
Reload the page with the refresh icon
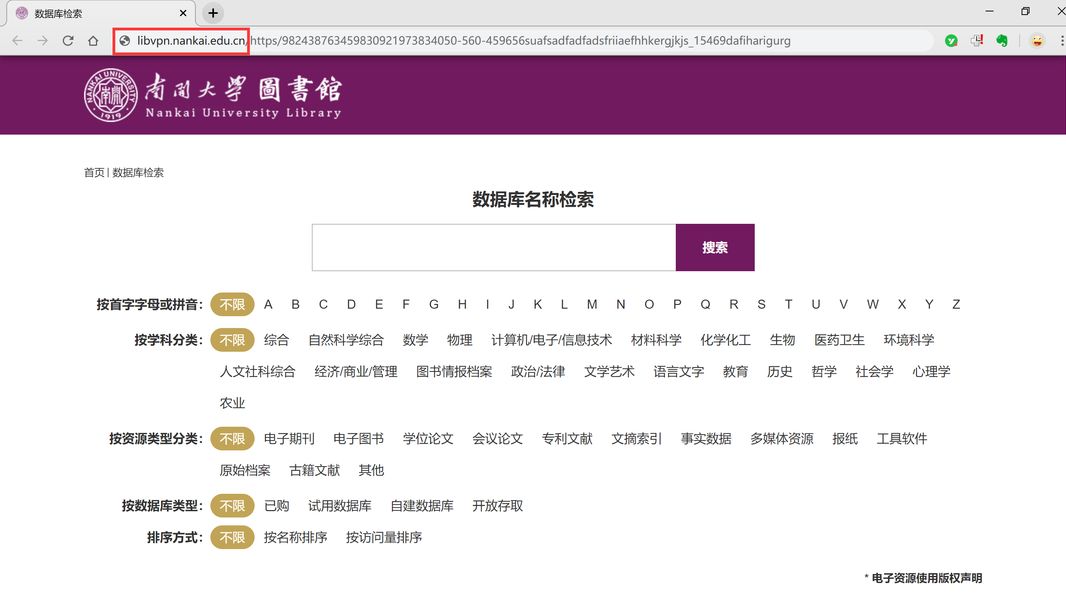point(68,41)
